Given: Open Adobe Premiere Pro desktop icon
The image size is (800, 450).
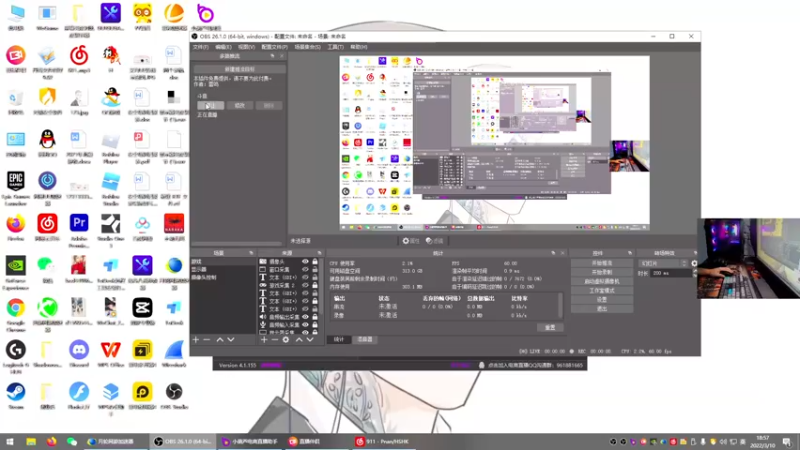Looking at the screenshot, I should click(x=79, y=231).
